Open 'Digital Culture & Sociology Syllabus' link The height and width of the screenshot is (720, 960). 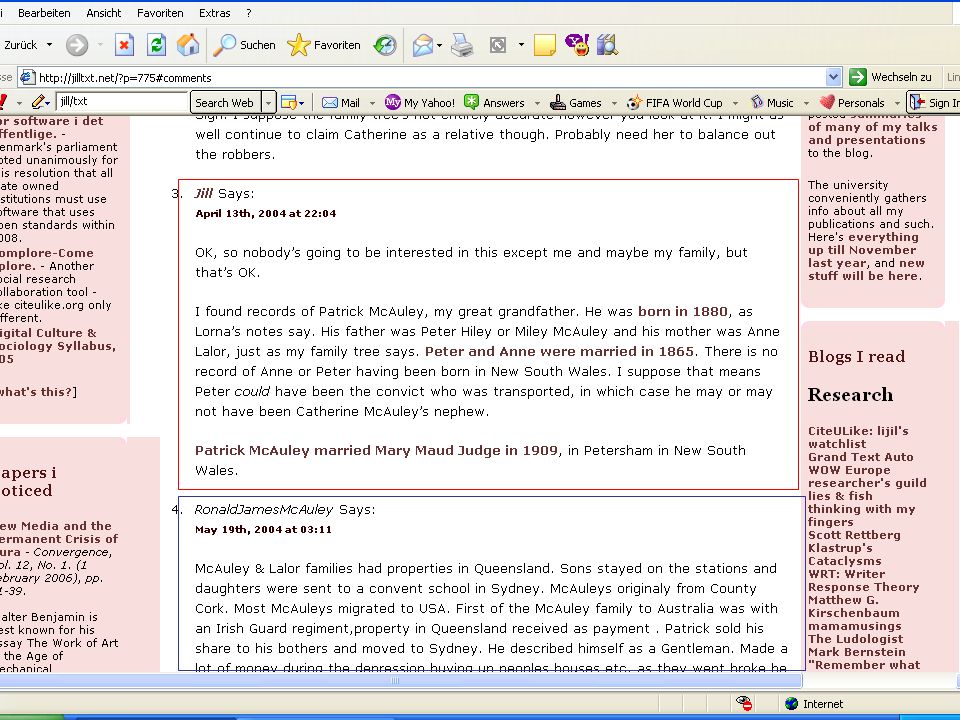click(x=58, y=346)
